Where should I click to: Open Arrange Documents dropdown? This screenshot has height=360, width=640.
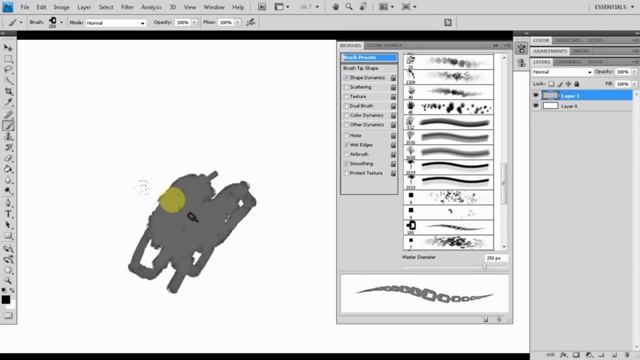click(x=386, y=7)
